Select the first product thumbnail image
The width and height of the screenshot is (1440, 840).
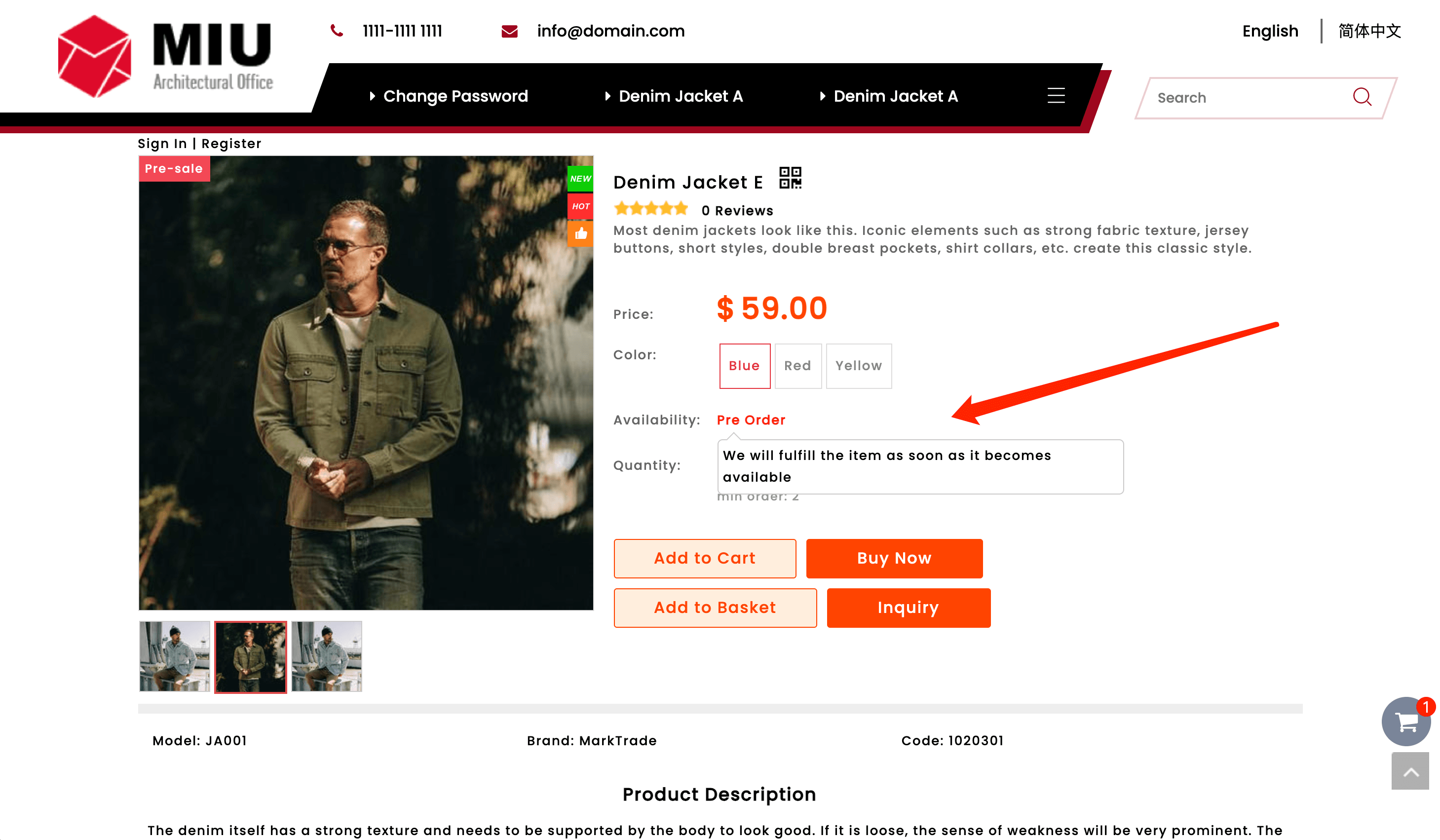174,656
